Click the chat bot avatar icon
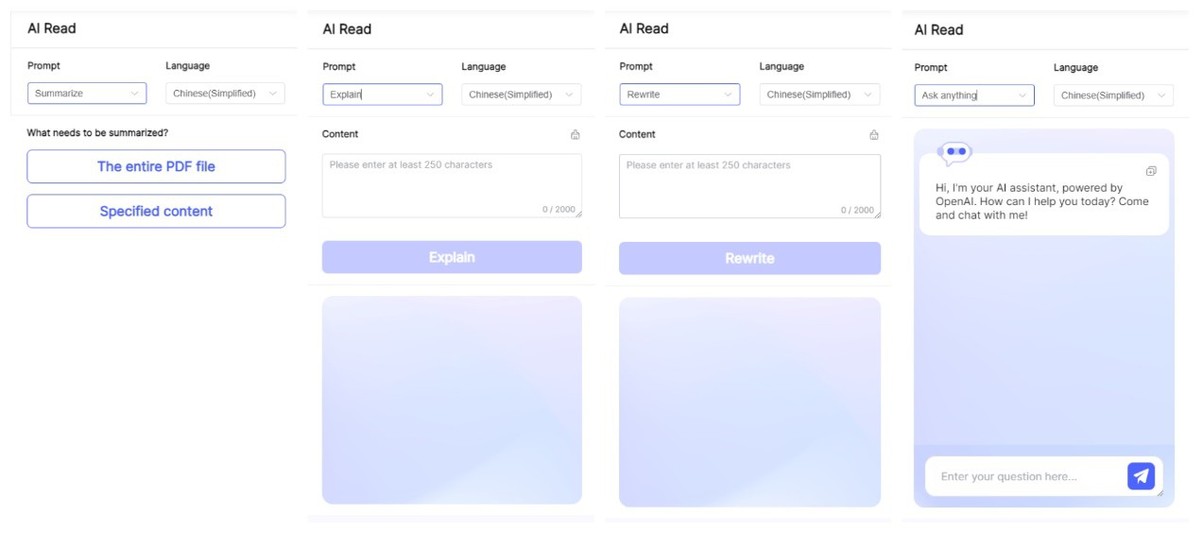The height and width of the screenshot is (533, 1199). pos(956,152)
